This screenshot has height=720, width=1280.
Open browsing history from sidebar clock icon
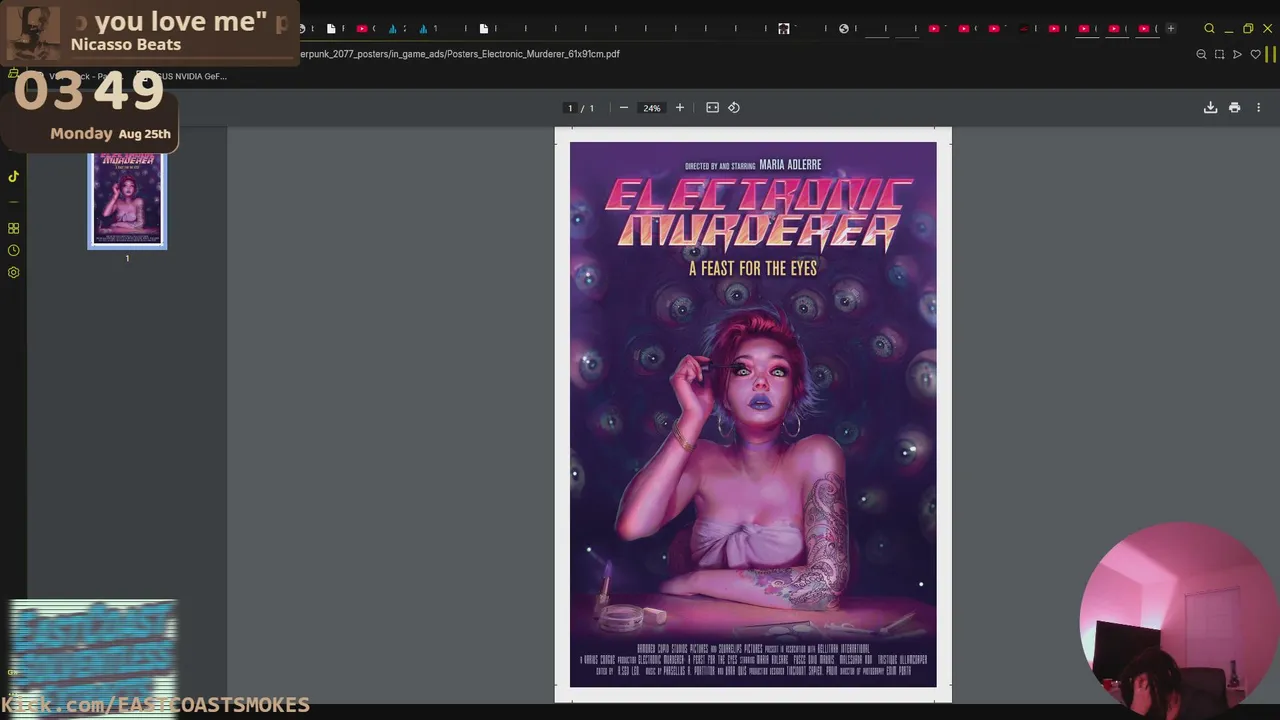pyautogui.click(x=13, y=250)
